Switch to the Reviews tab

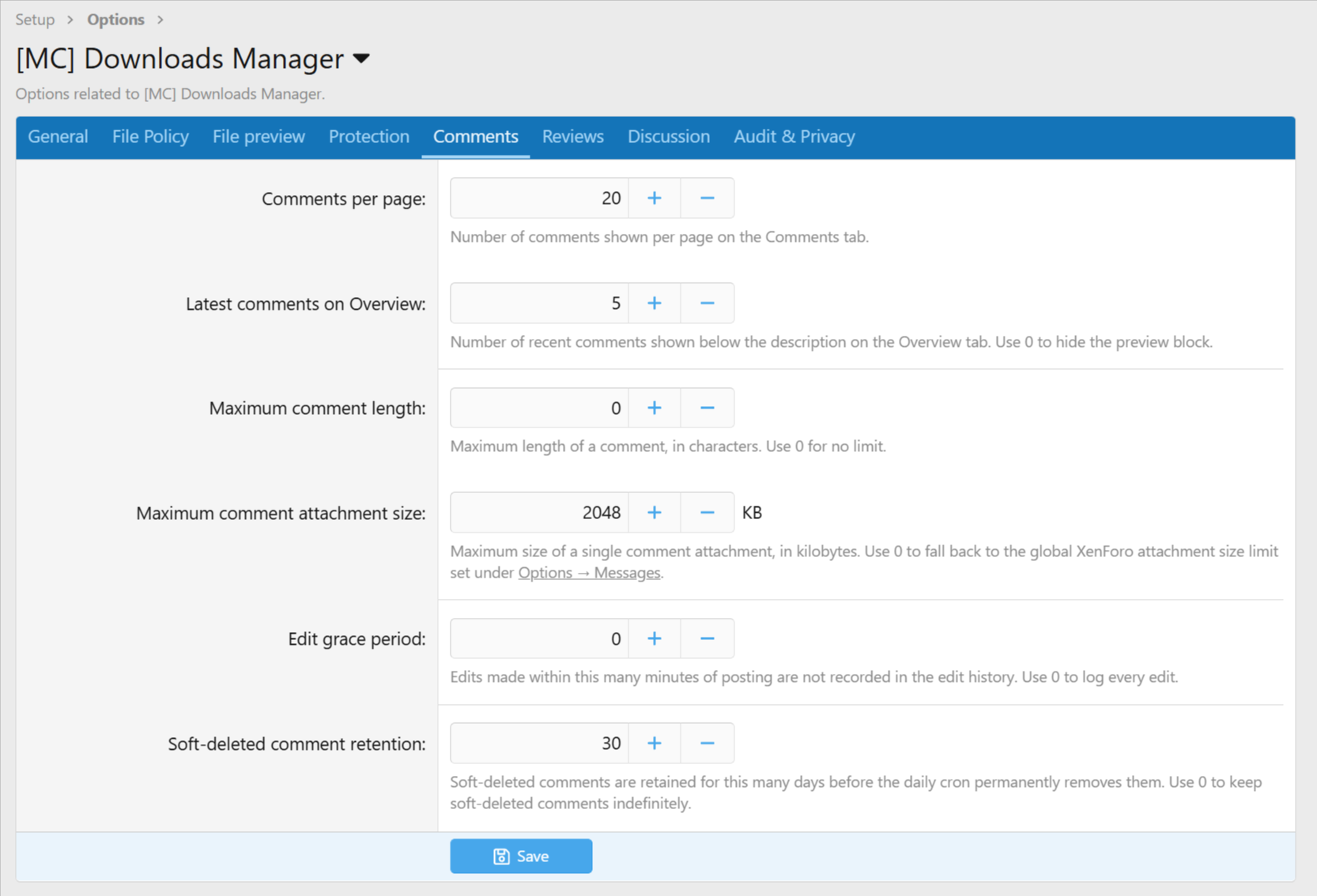[573, 137]
